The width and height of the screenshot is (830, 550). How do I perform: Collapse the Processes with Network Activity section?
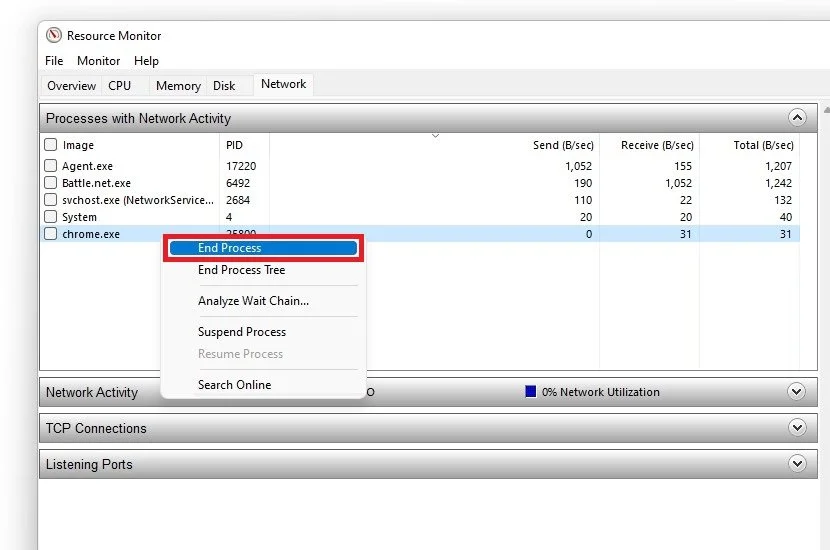(797, 118)
